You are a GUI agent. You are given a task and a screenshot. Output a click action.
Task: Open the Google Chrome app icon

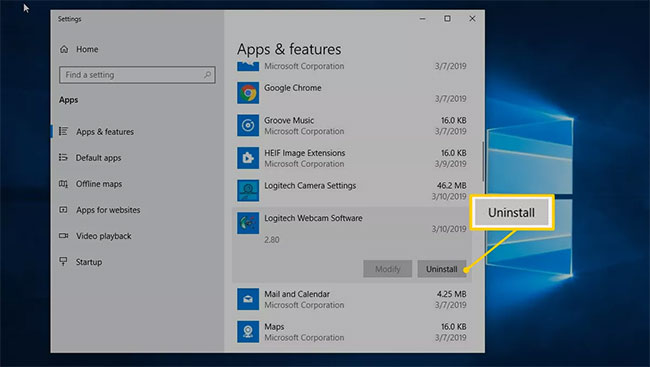(x=248, y=93)
